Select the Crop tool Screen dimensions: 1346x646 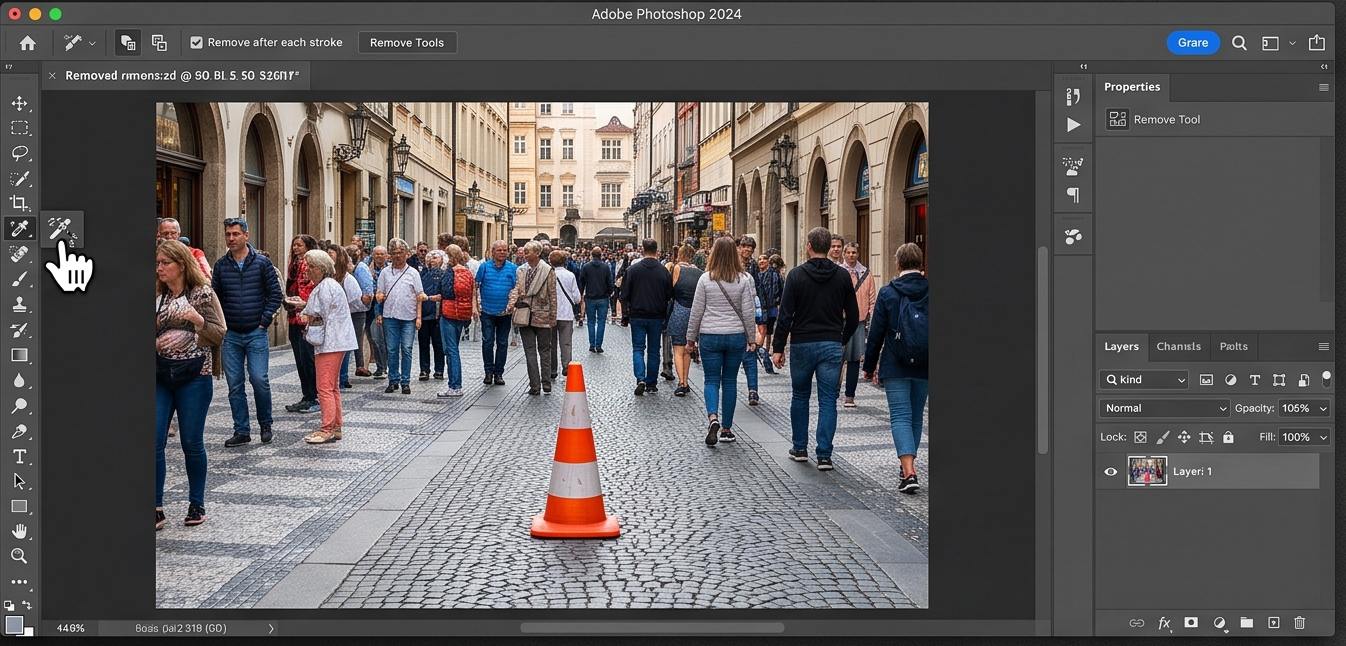[19, 203]
